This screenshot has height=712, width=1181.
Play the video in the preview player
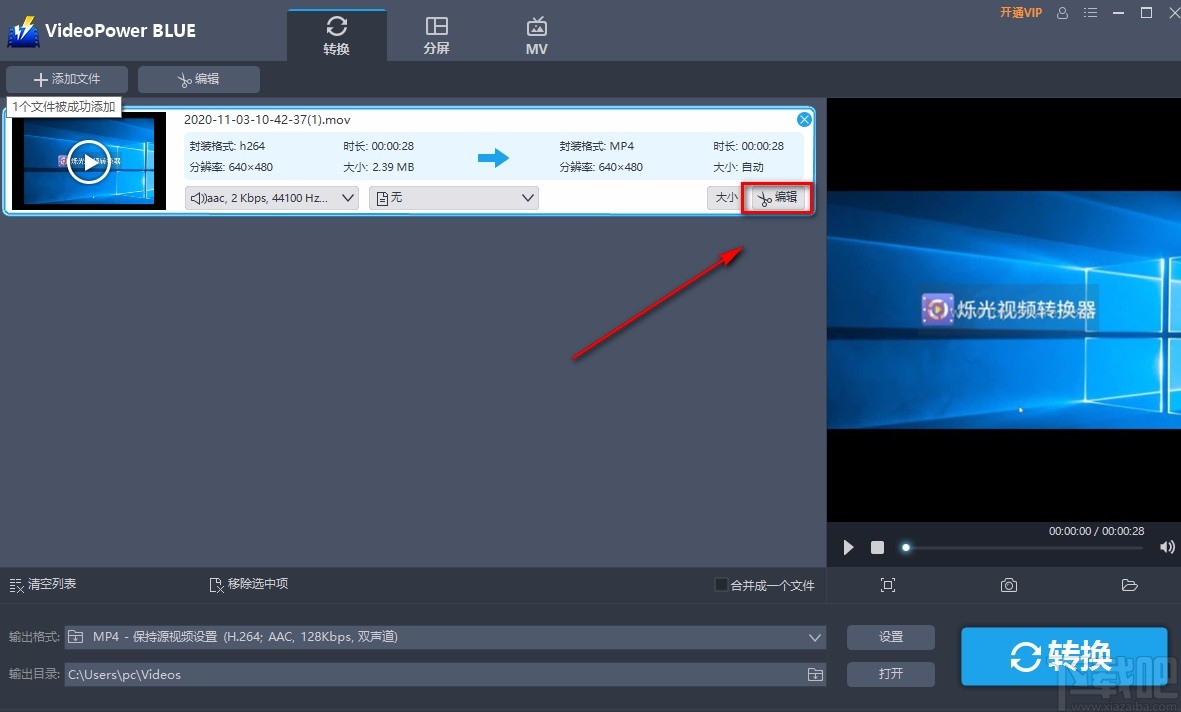click(x=847, y=547)
